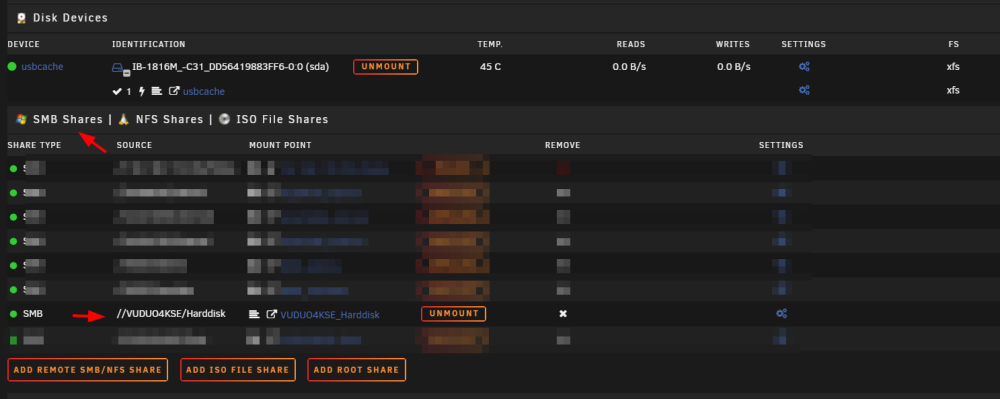Open the usbcache partition mount point link
1000x399 pixels.
coord(204,91)
